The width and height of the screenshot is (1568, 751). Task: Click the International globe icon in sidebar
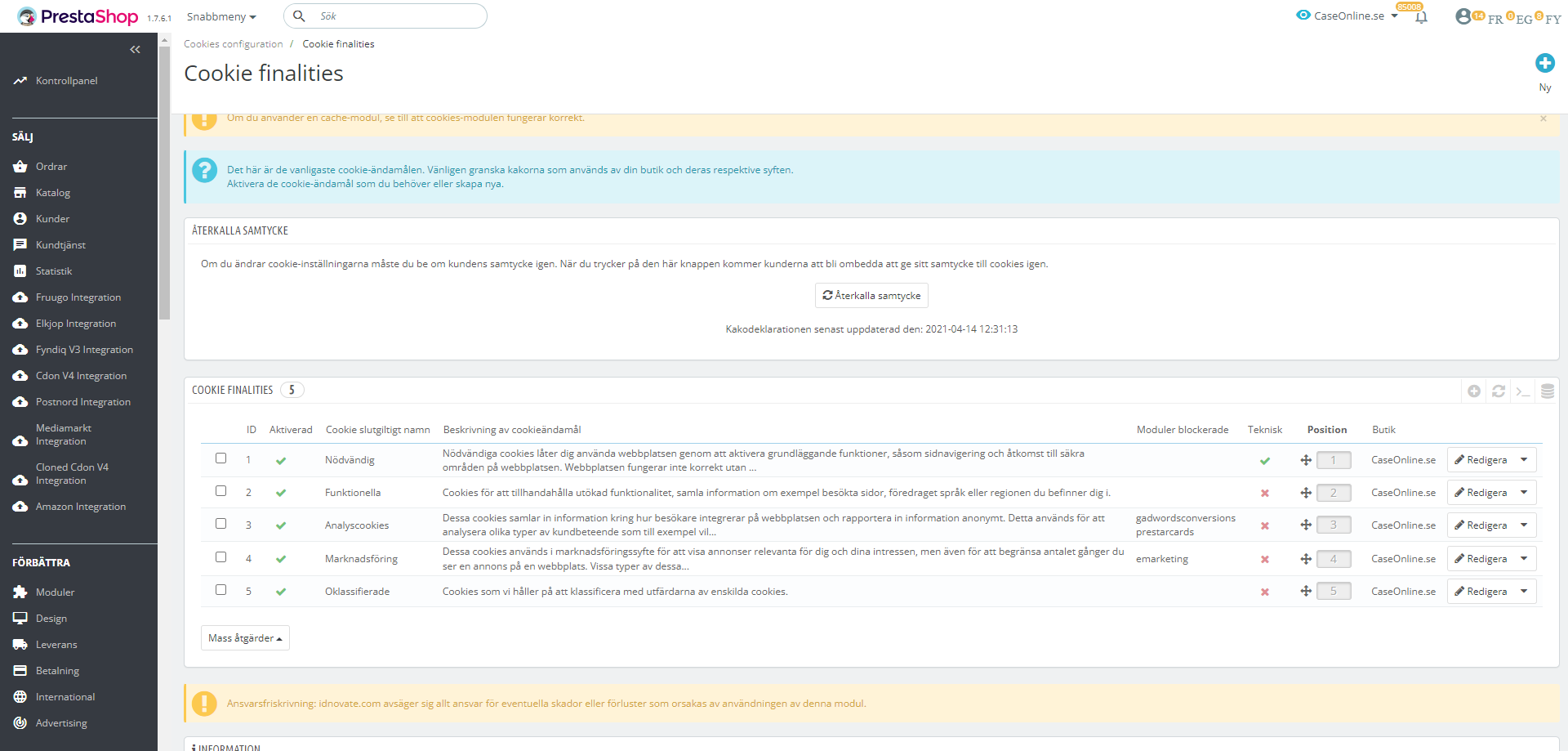click(20, 697)
